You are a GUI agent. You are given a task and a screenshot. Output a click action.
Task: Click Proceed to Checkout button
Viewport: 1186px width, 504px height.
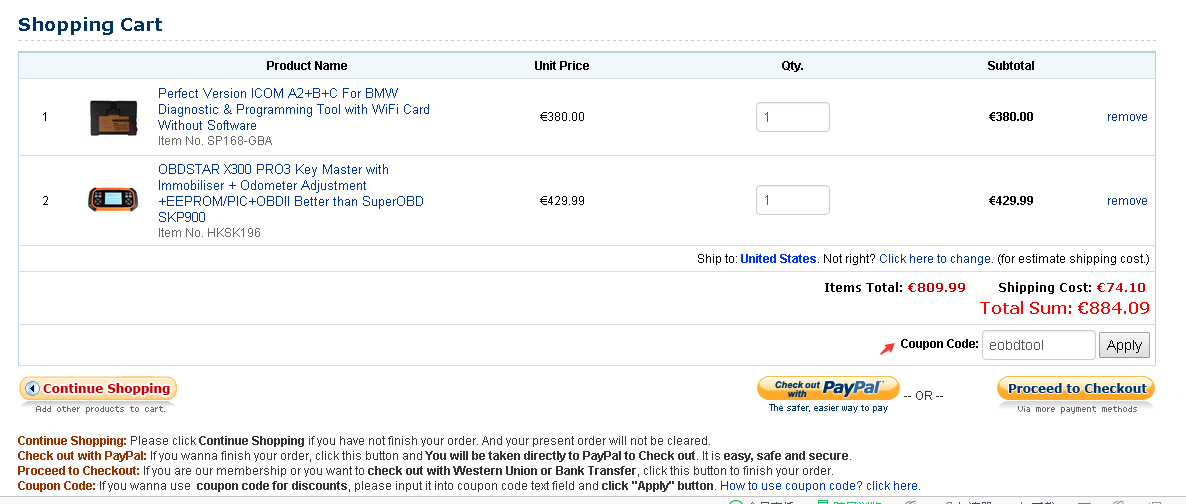click(x=1076, y=388)
